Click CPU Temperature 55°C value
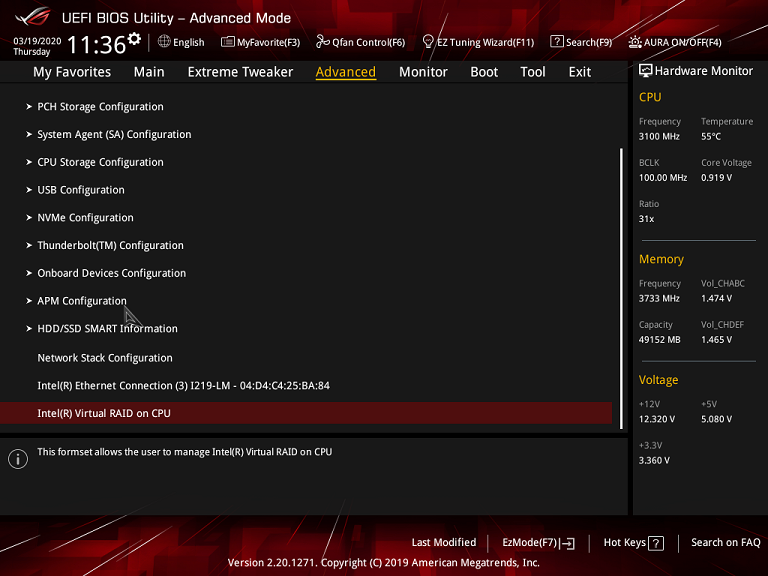768x576 pixels. [x=711, y=137]
